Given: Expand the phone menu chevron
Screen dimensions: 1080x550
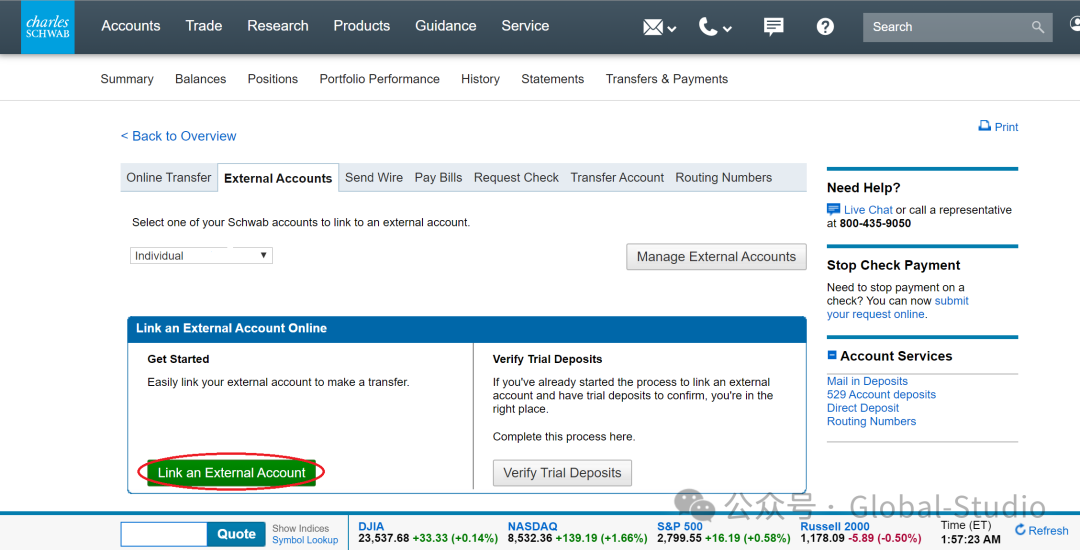Looking at the screenshot, I should click(727, 29).
